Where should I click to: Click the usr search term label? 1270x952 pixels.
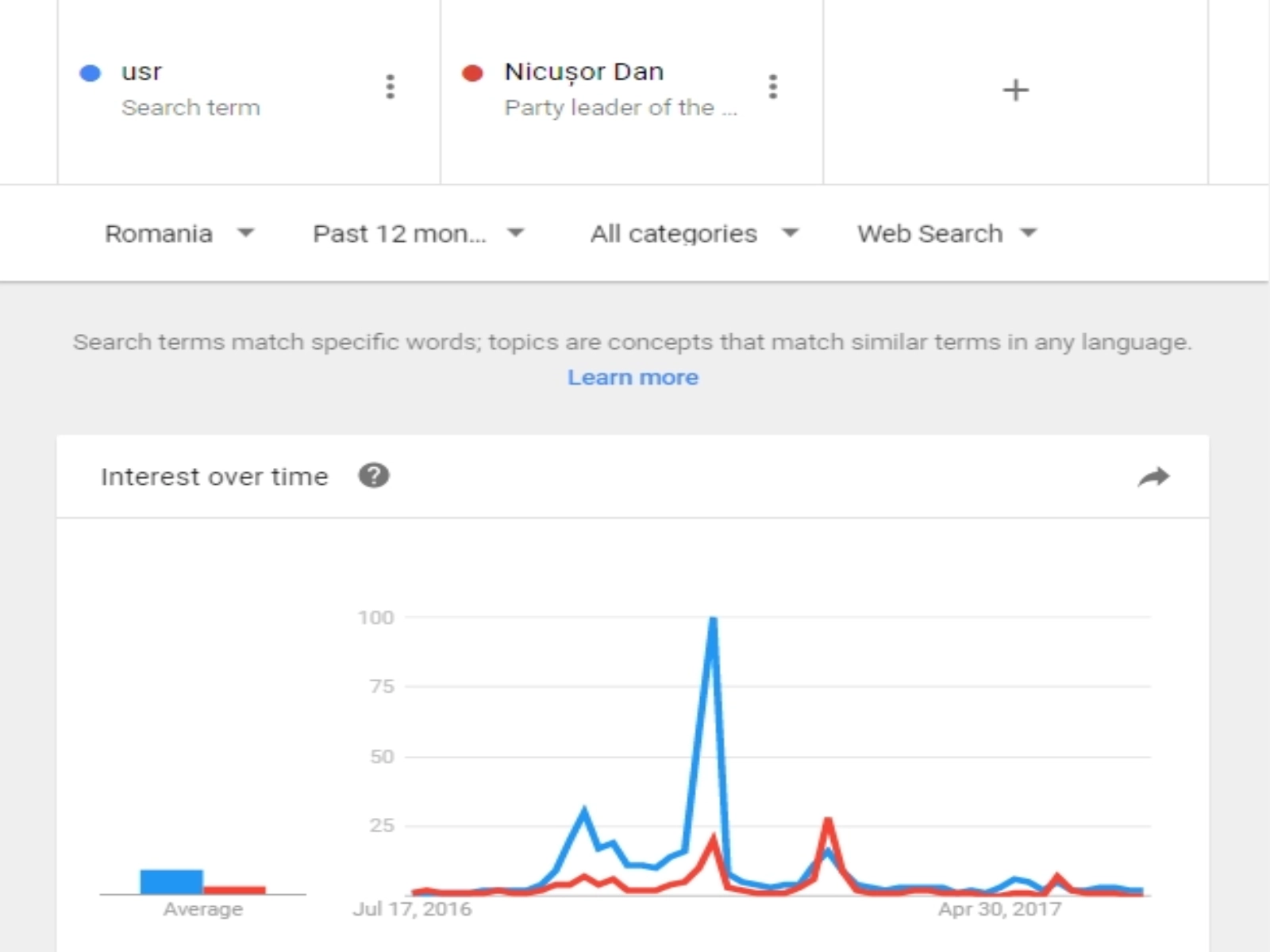pos(141,71)
